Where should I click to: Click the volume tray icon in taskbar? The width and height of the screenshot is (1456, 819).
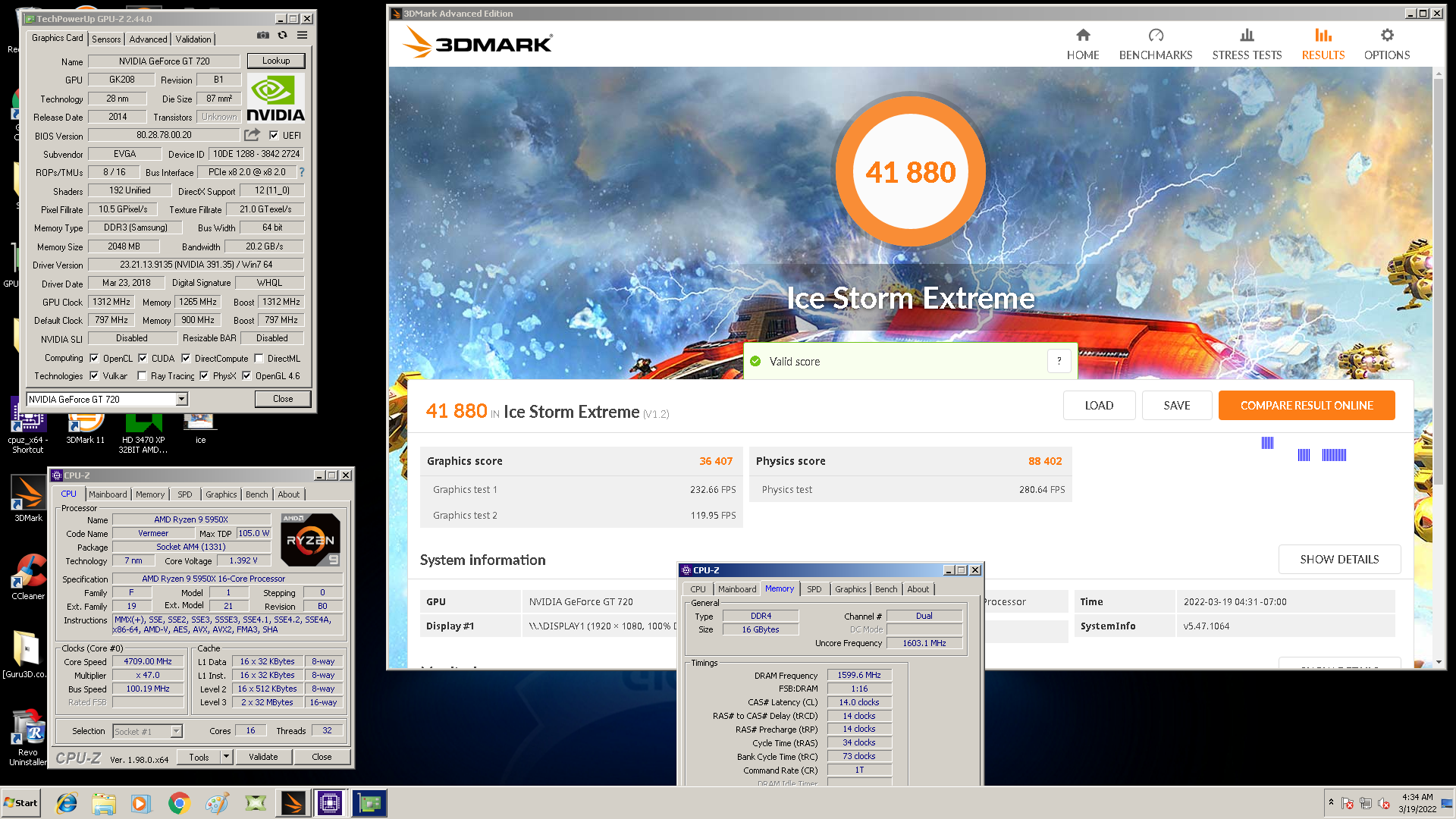[x=1383, y=803]
